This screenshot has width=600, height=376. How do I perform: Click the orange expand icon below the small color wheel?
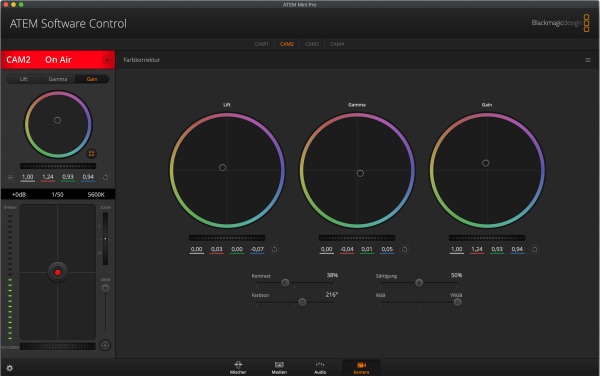point(91,153)
